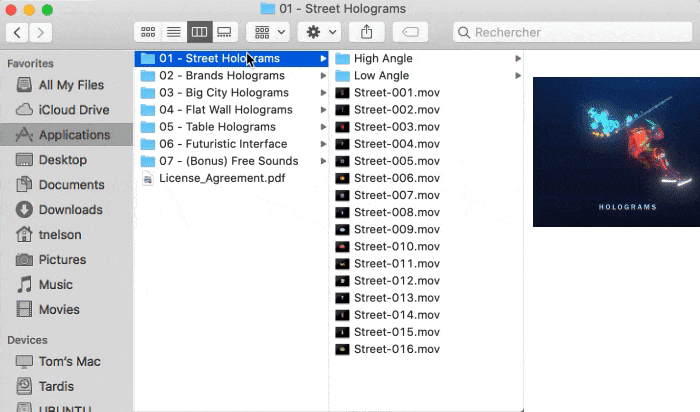Screen dimensions: 700x412
Task: Expand arrow next to High Angle
Action: point(518,58)
